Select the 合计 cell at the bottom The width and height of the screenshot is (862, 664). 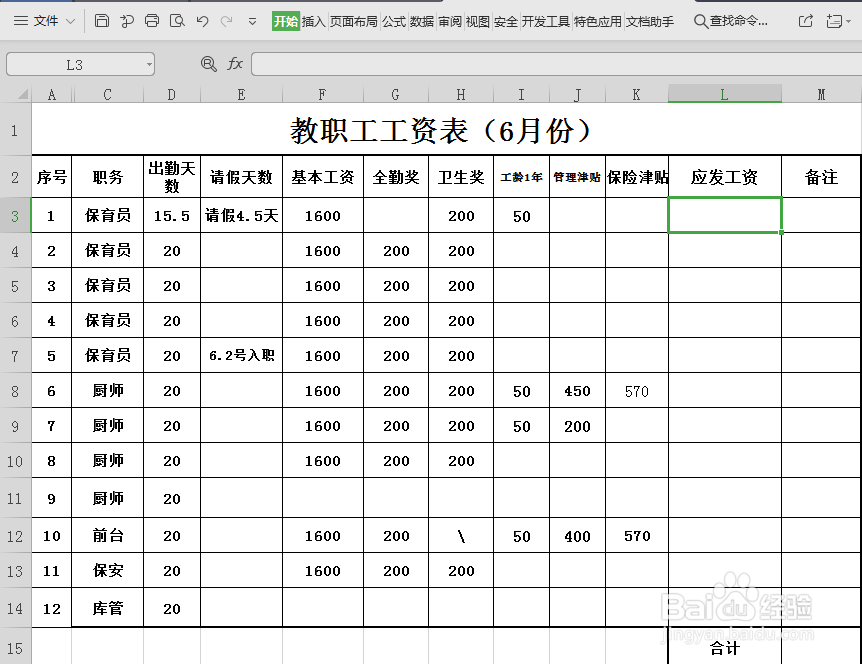point(724,649)
